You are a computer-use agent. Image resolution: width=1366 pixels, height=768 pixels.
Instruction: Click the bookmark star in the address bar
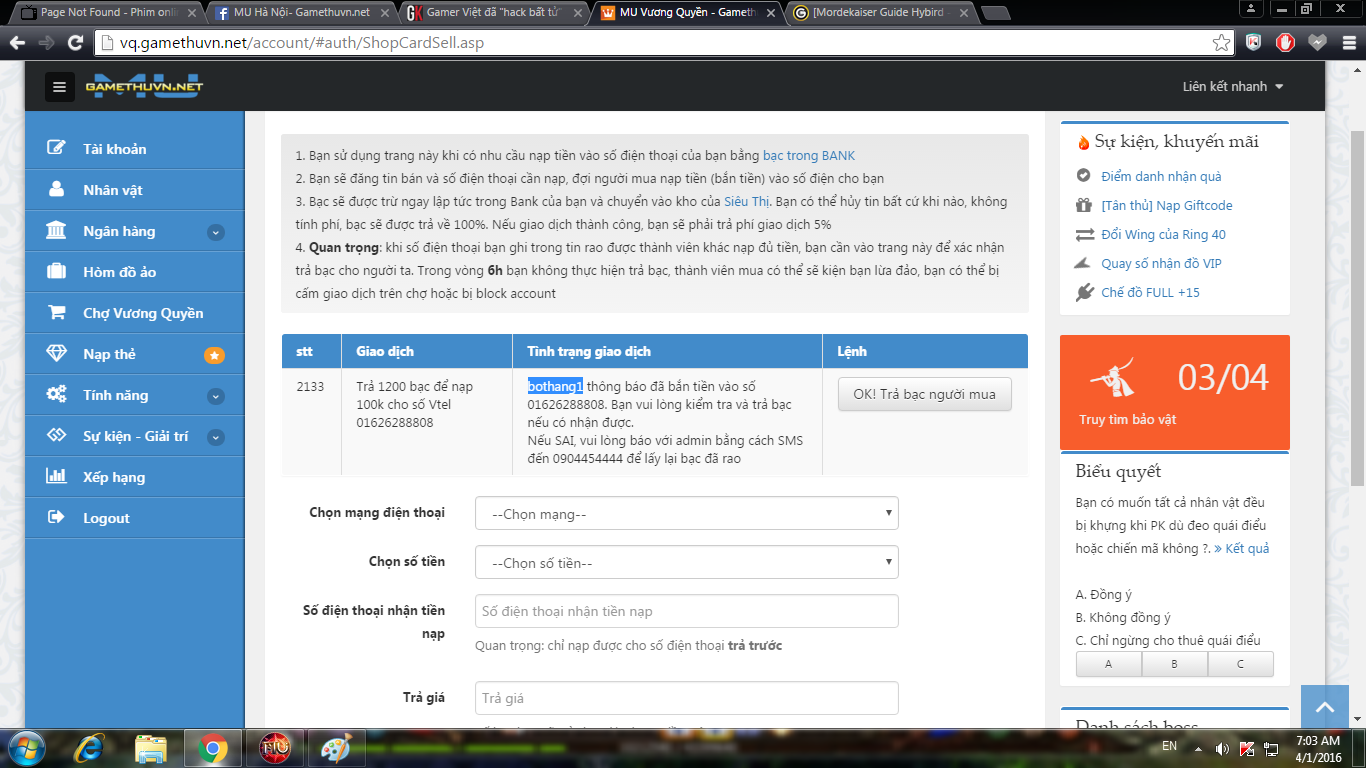coord(1221,43)
